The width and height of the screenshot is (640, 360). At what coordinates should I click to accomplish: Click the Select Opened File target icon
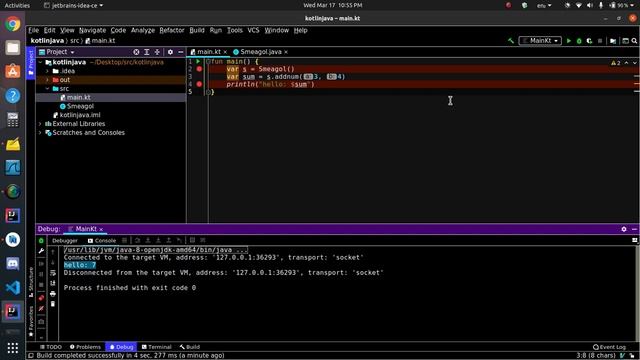[x=136, y=52]
